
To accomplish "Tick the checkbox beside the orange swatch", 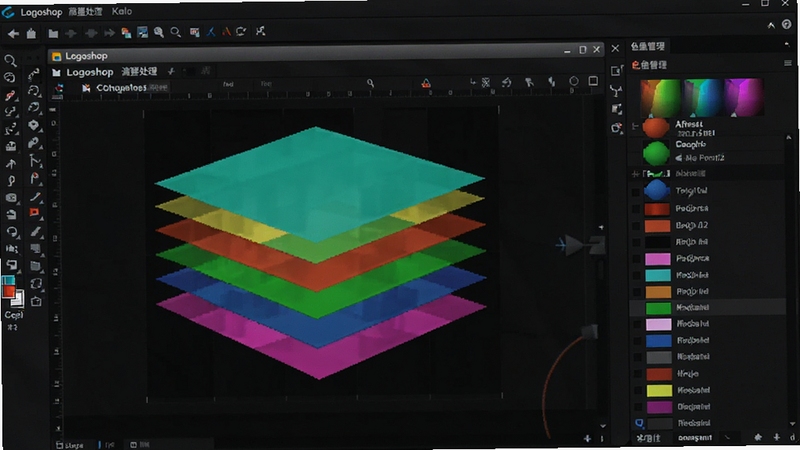I will [636, 226].
